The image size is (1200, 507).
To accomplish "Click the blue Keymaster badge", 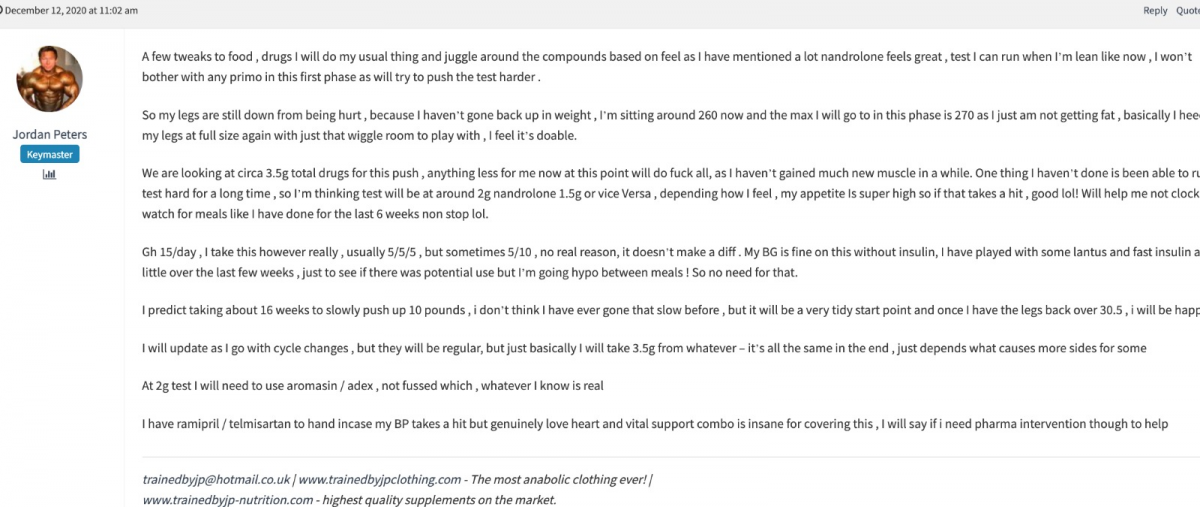I will click(x=49, y=154).
